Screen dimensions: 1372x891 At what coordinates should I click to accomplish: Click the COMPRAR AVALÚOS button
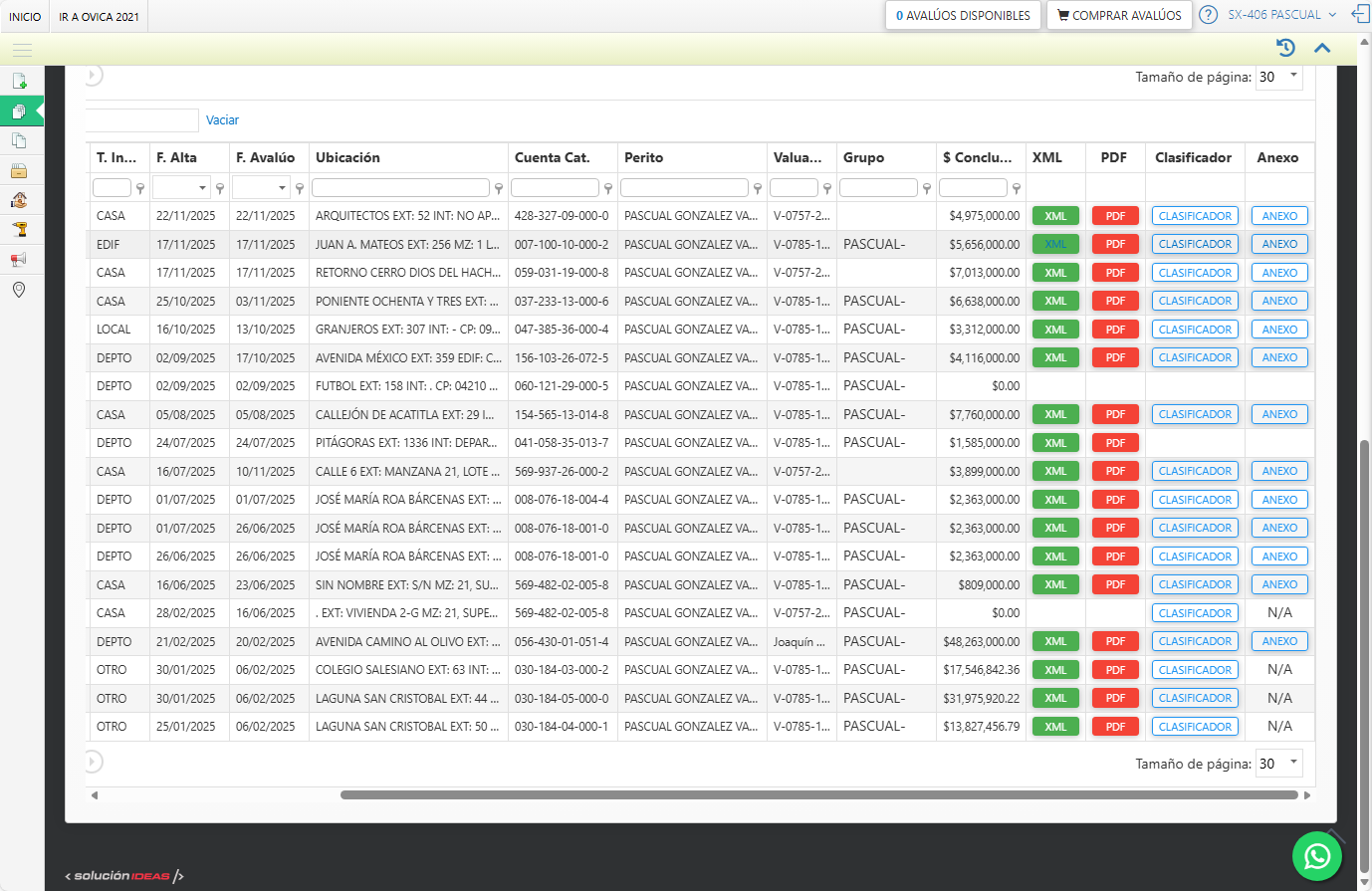coord(1119,15)
